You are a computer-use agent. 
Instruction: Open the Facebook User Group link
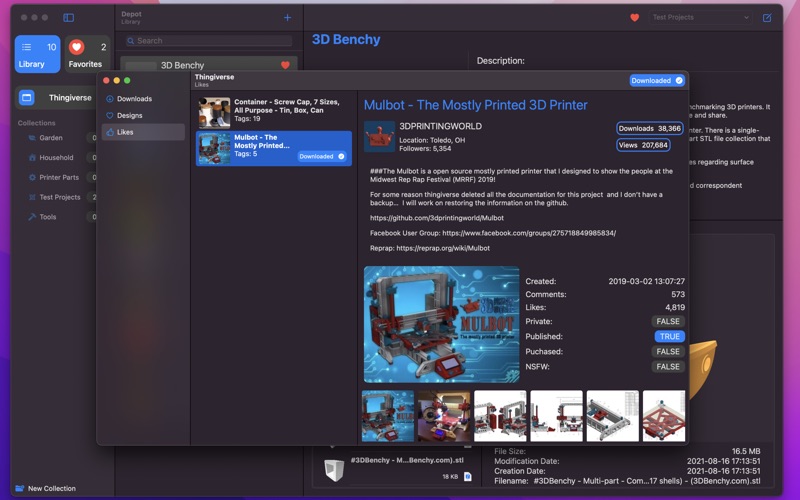click(529, 233)
